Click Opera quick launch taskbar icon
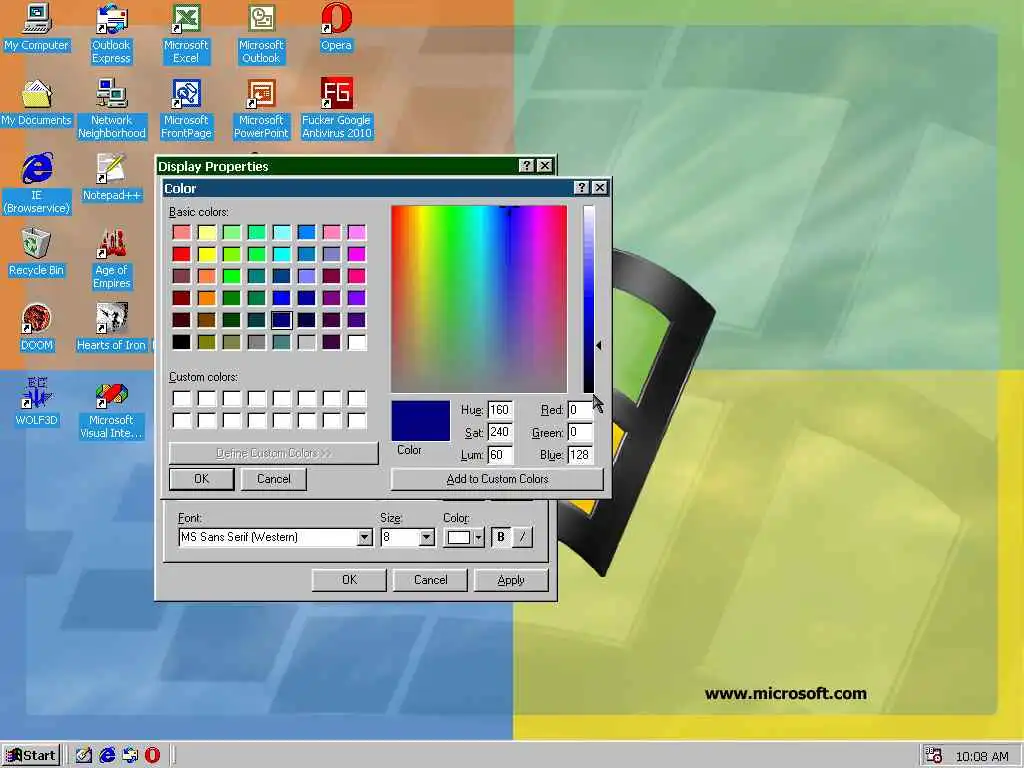 [x=152, y=755]
